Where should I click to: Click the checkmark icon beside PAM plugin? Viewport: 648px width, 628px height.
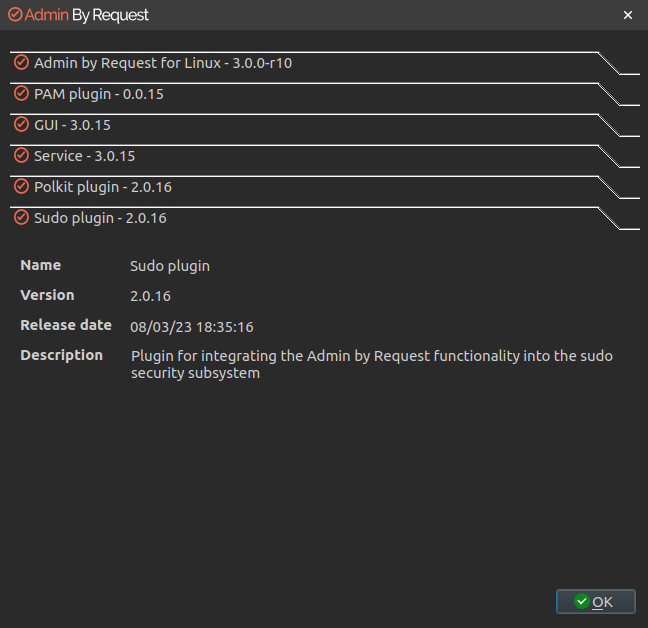click(21, 93)
